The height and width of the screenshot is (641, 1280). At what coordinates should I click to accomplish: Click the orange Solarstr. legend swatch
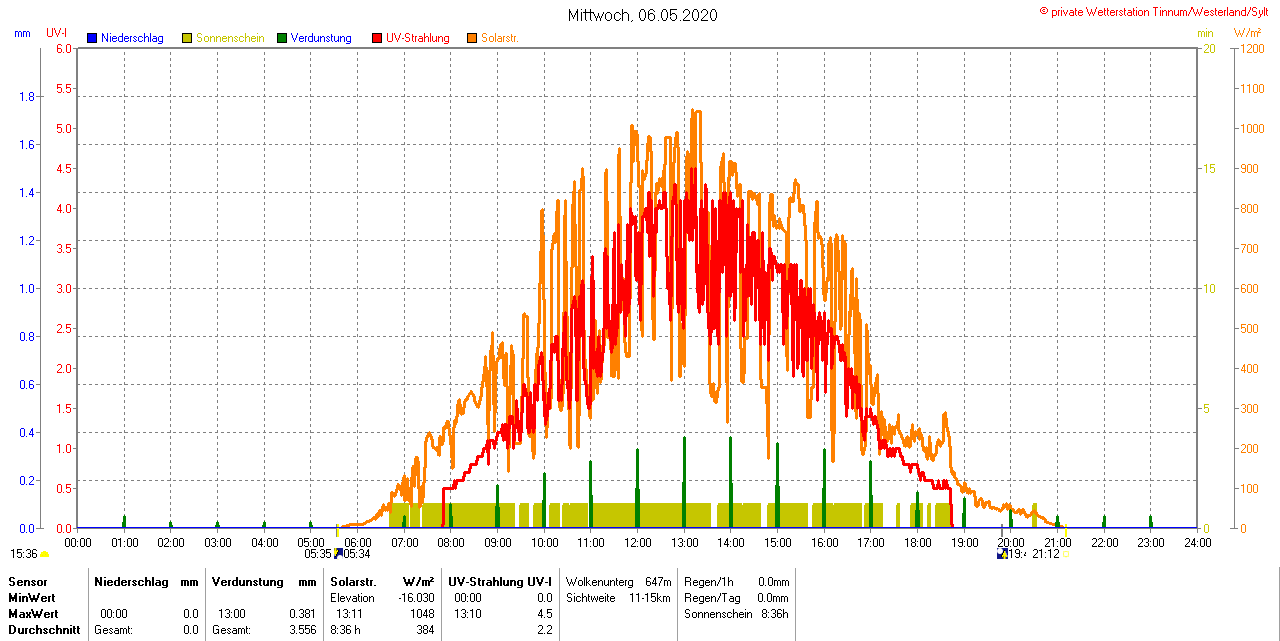[472, 38]
